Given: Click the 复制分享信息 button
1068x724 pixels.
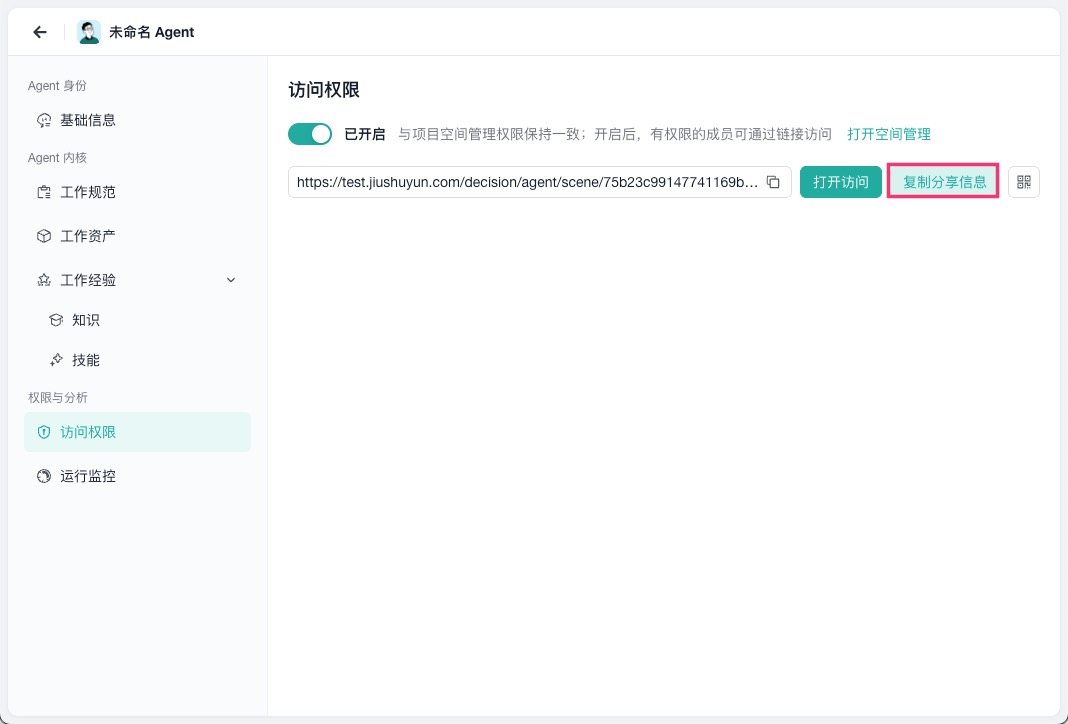Looking at the screenshot, I should (944, 182).
